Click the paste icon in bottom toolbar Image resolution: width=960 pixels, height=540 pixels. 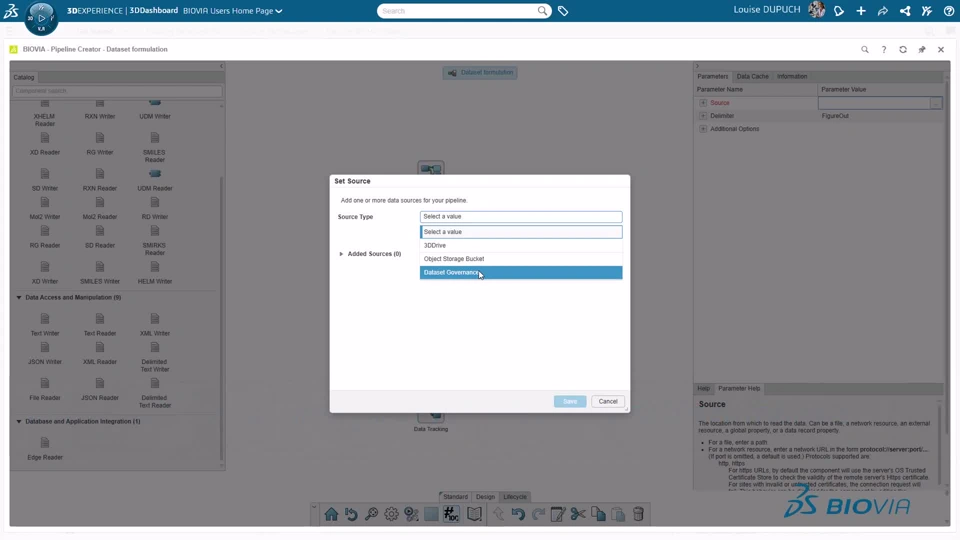point(618,514)
